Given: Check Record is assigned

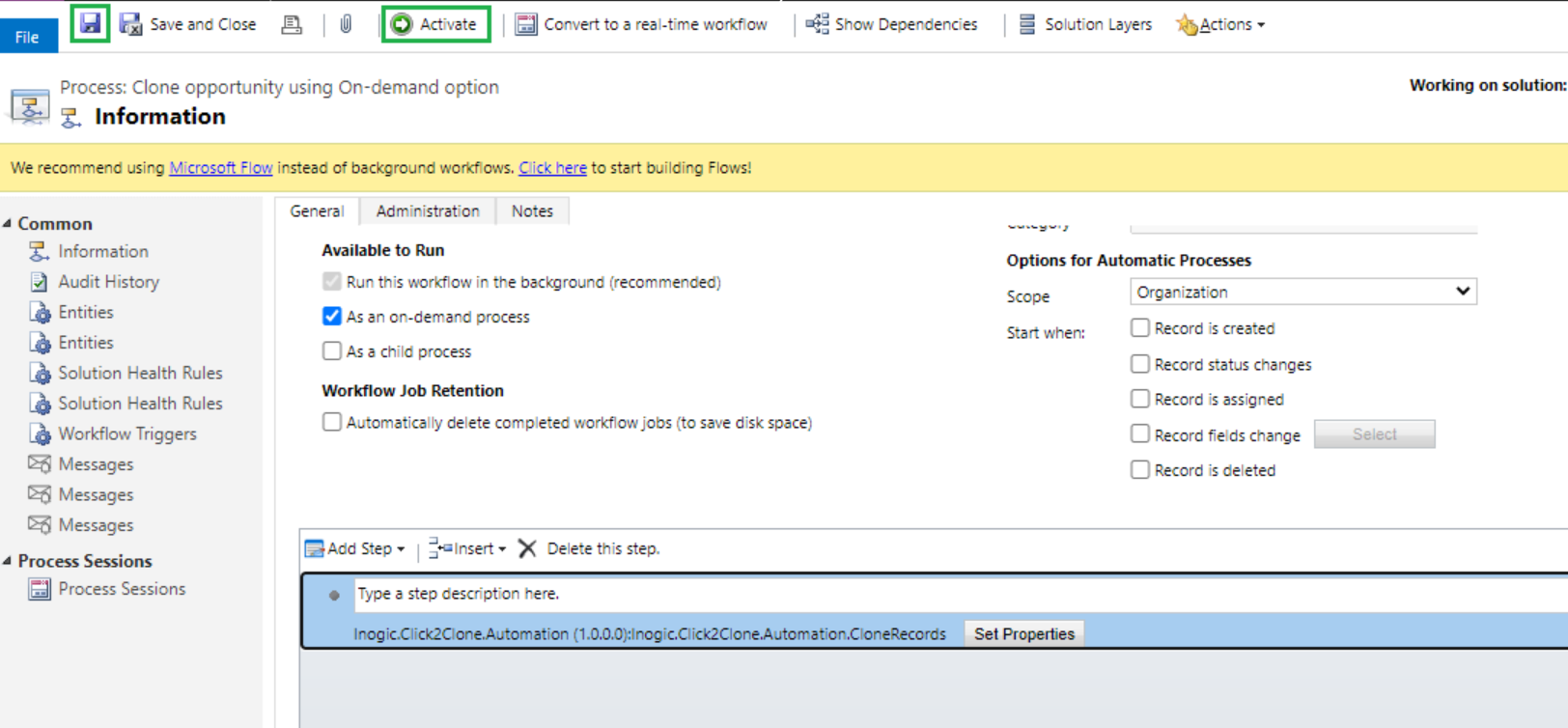Looking at the screenshot, I should pos(1140,399).
